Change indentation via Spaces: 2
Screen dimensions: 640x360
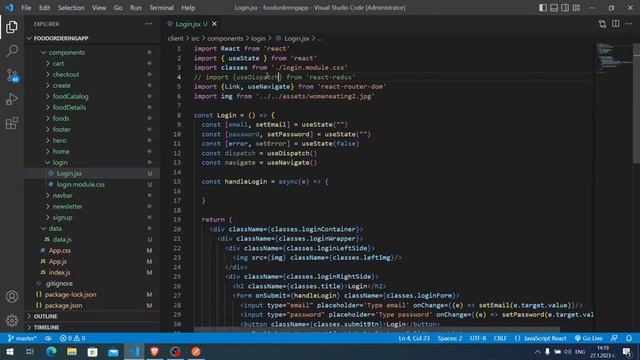click(450, 338)
